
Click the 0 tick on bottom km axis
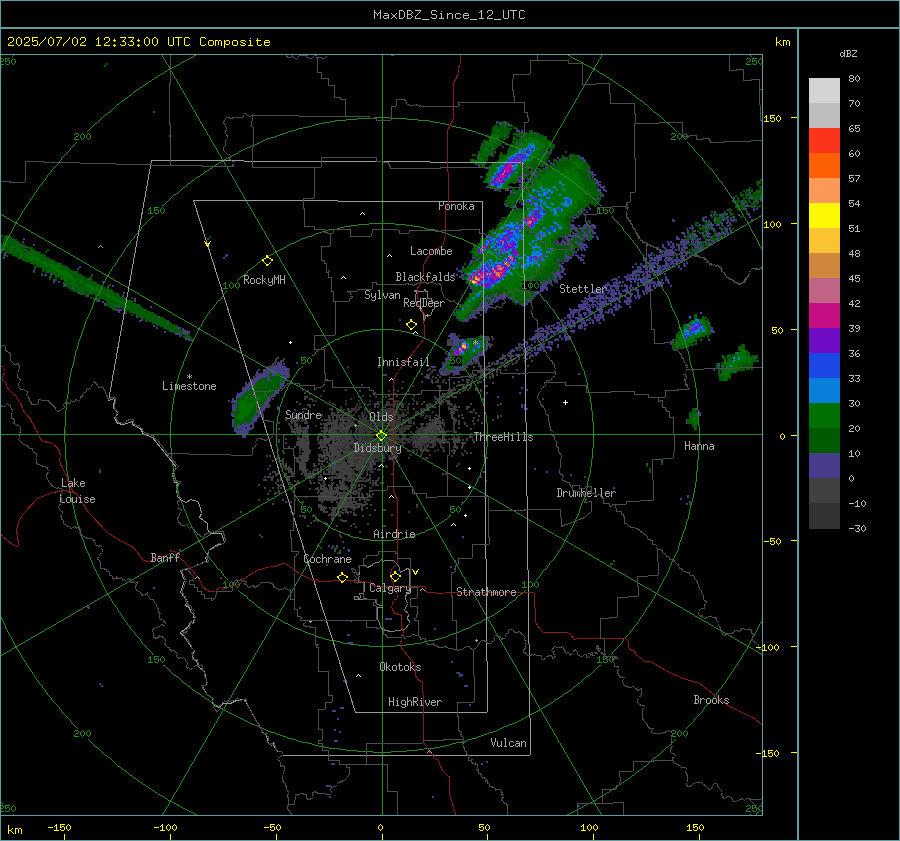pos(381,827)
